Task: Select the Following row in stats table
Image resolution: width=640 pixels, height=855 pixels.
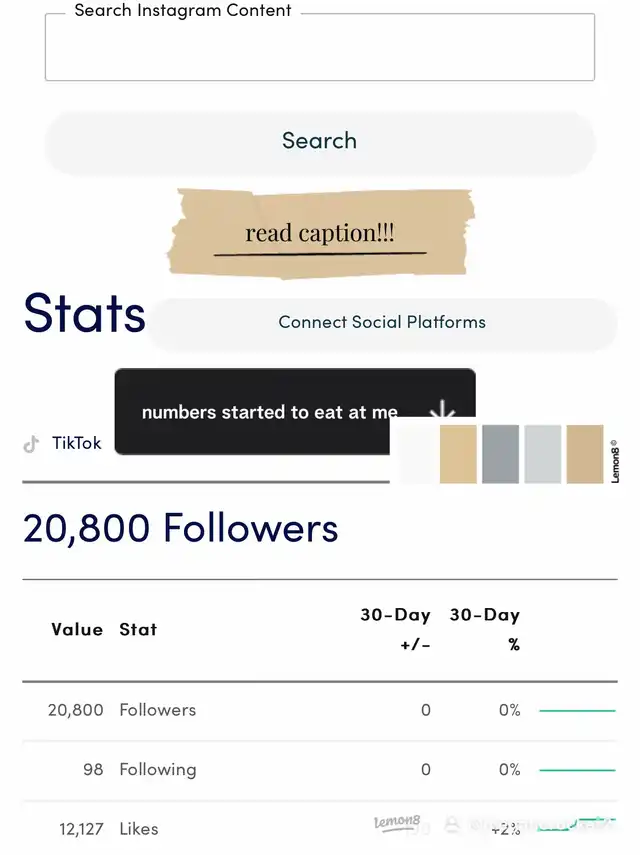Action: tap(158, 769)
